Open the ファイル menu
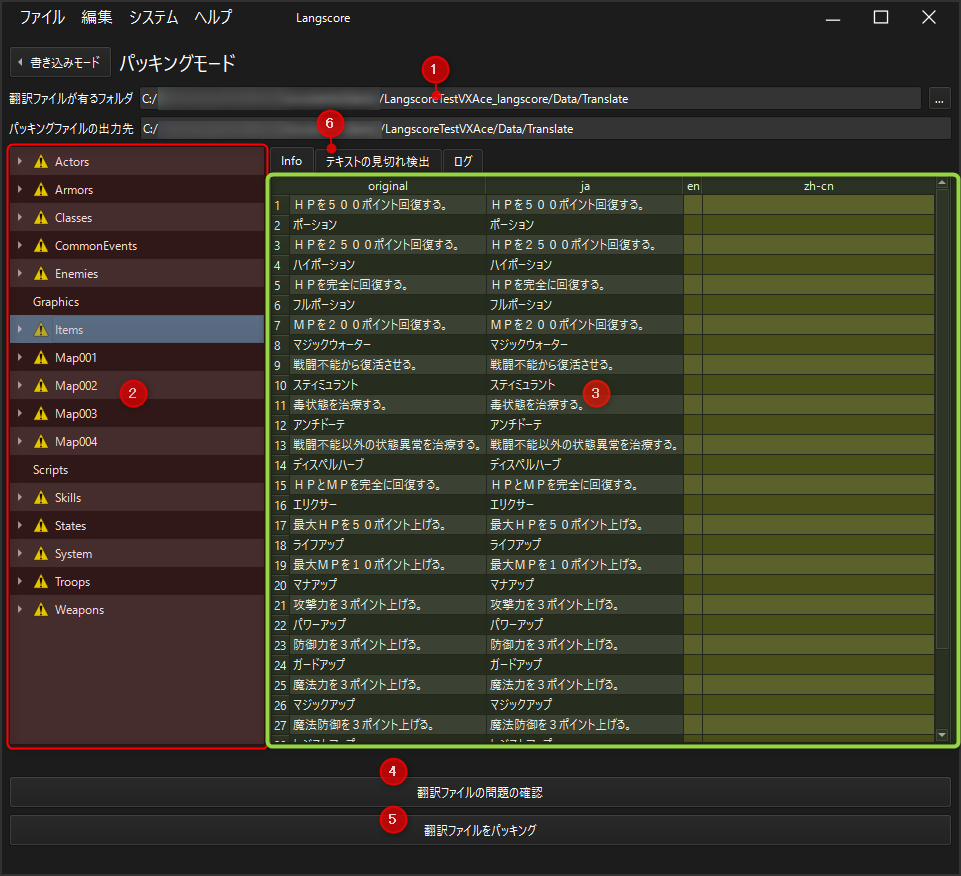Screen dimensions: 961x876 tap(42, 17)
